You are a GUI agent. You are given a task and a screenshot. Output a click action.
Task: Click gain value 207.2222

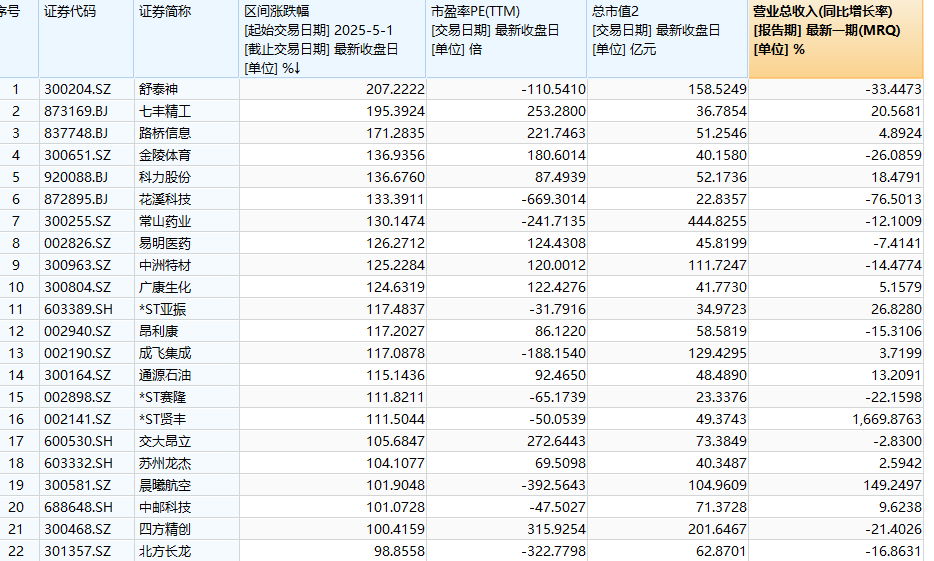click(396, 89)
